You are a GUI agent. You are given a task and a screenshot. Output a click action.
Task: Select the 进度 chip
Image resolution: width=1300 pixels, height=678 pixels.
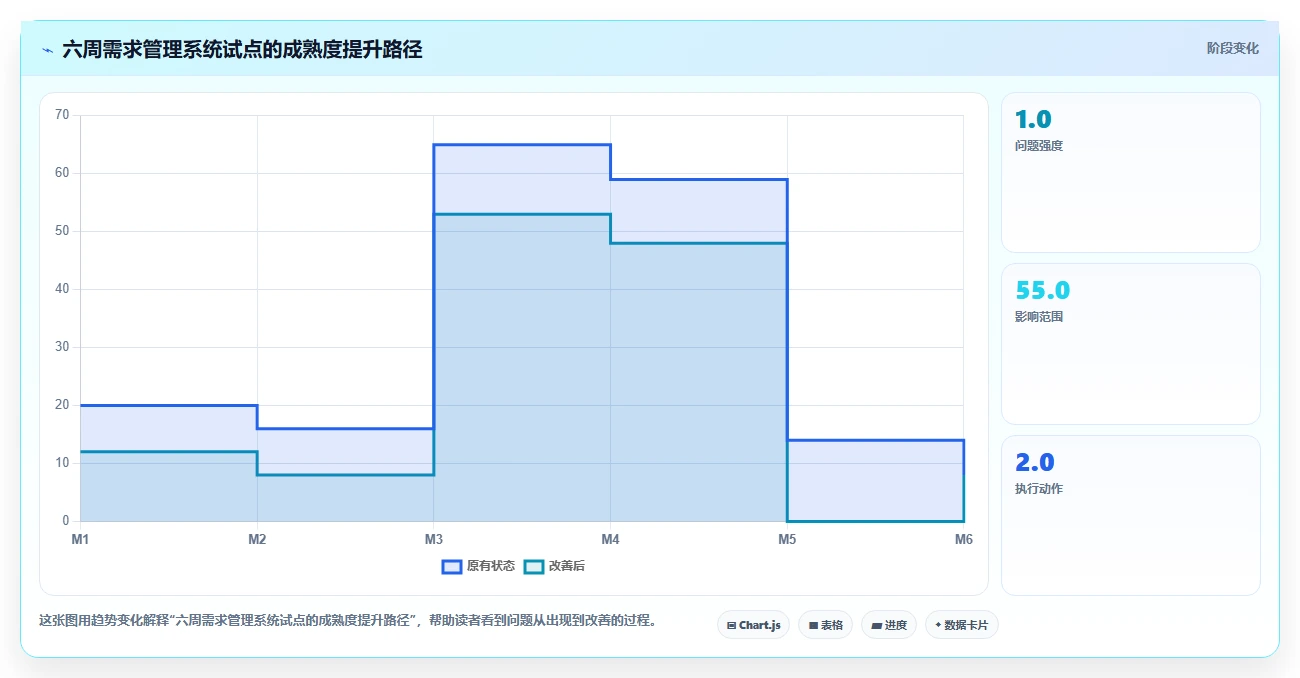click(889, 625)
